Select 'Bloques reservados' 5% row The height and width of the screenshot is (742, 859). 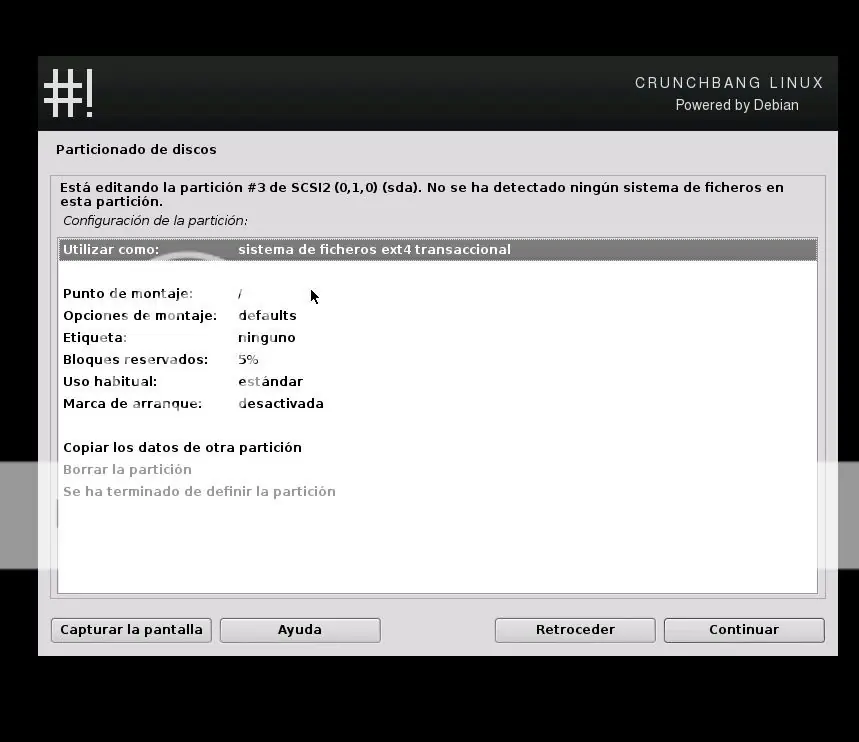pos(438,359)
